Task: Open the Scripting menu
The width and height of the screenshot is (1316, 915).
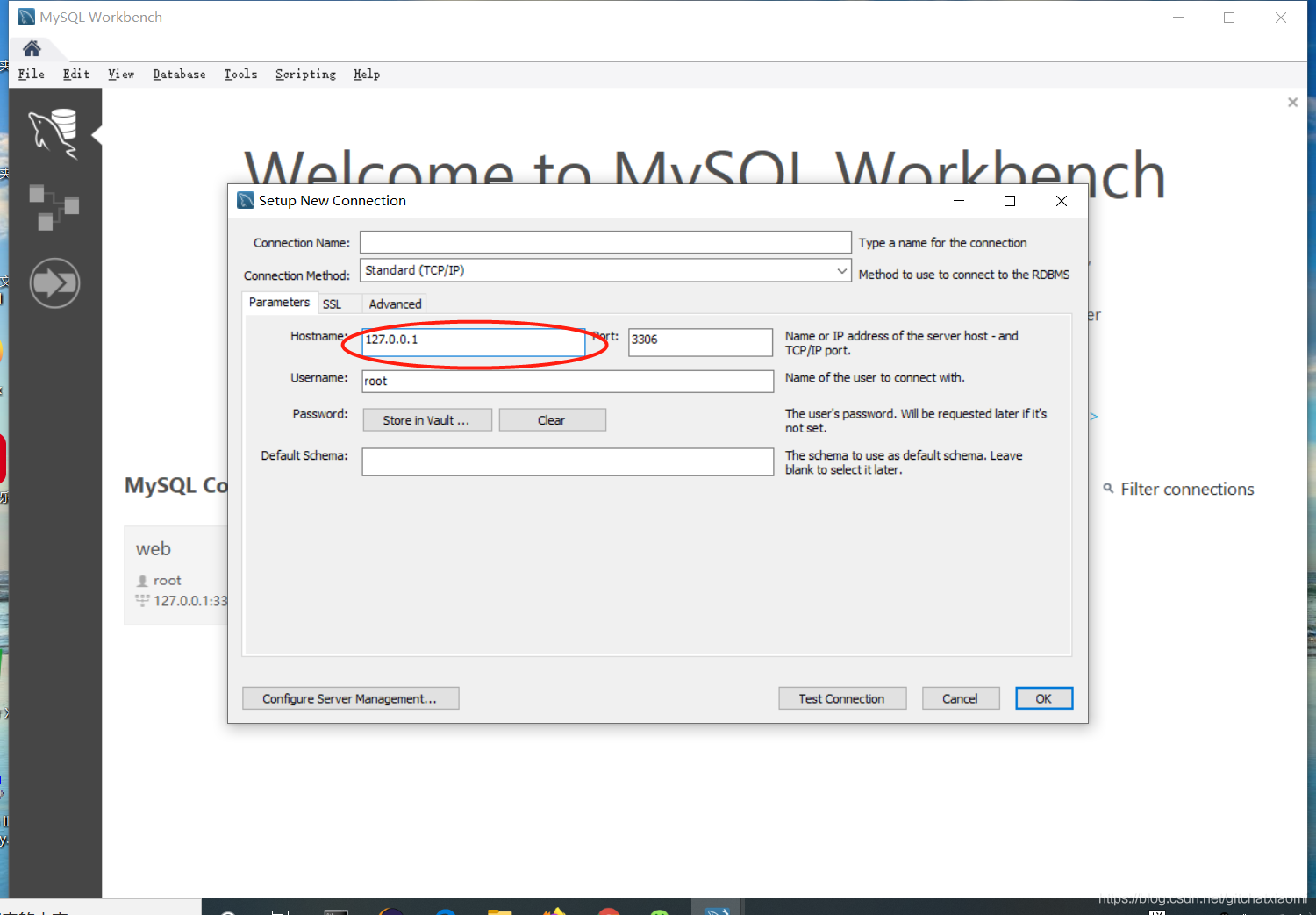Action: (305, 75)
